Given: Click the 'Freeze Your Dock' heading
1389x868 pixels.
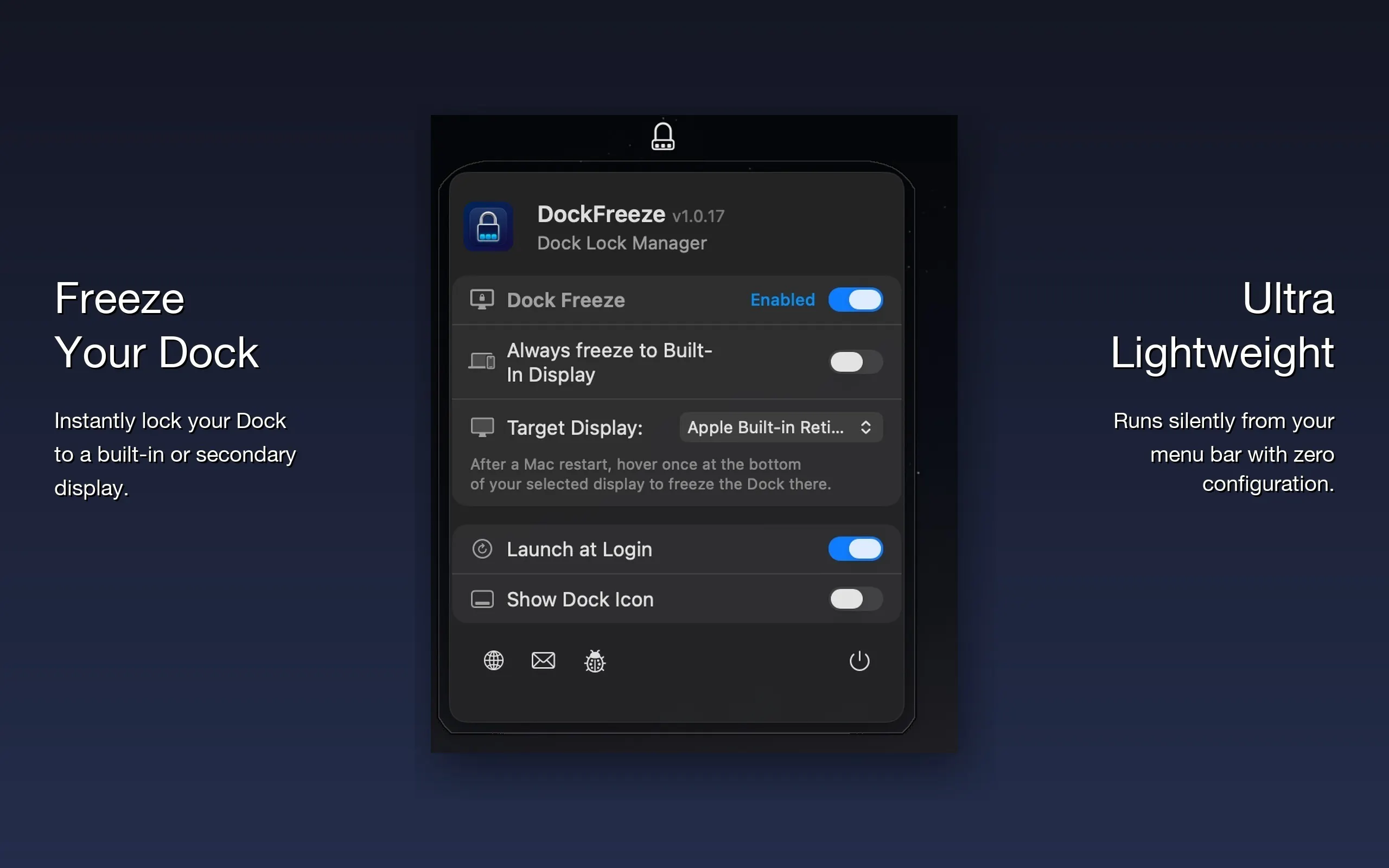Looking at the screenshot, I should click(157, 325).
